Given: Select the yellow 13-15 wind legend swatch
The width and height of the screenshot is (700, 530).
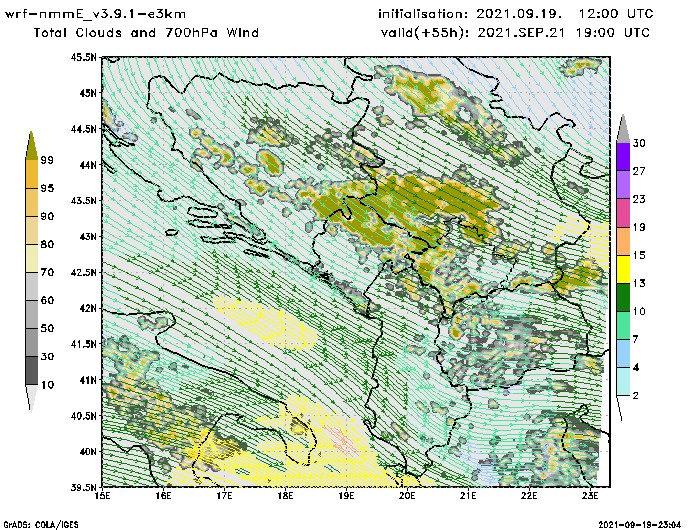Looking at the screenshot, I should [x=623, y=269].
